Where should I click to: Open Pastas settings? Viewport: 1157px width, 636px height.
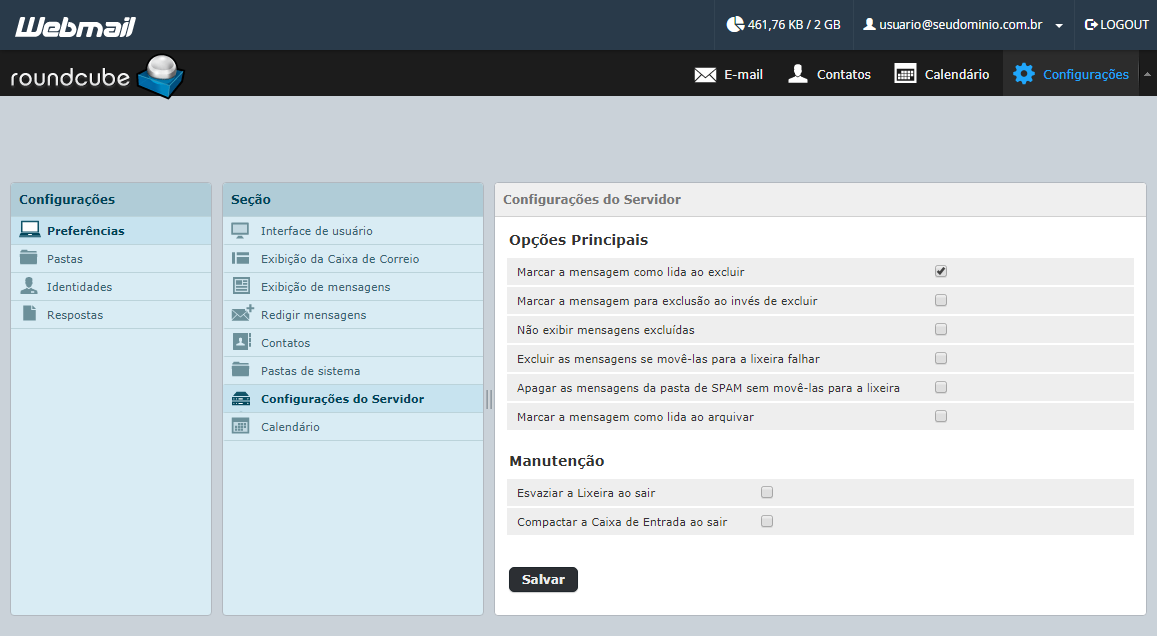pyautogui.click(x=111, y=258)
